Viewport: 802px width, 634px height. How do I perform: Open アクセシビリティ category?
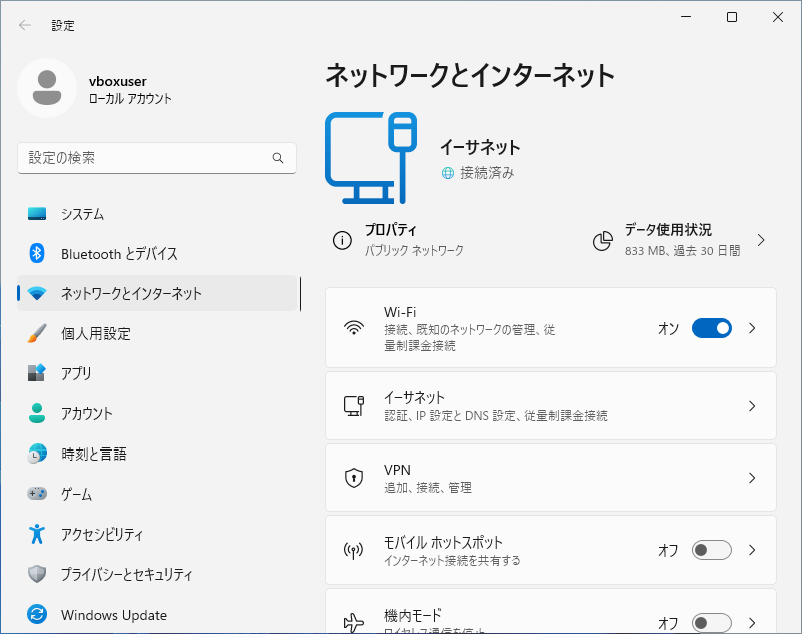159,534
